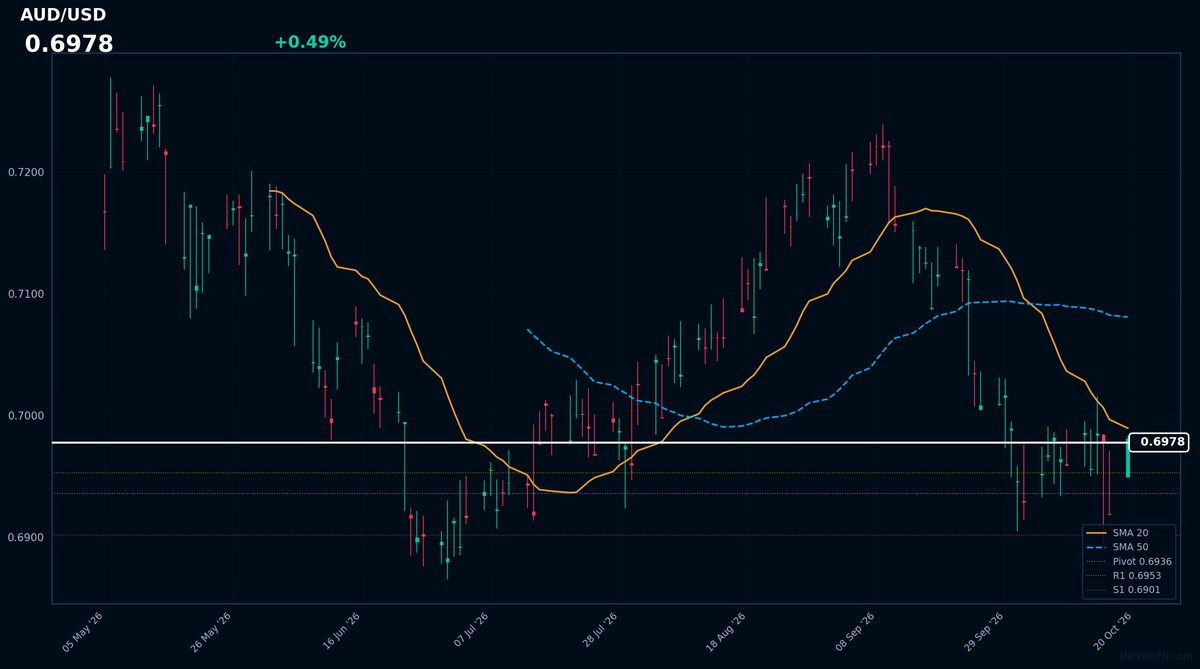Viewport: 1200px width, 669px height.
Task: Click the 0.6900 price axis label
Action: tap(25, 537)
